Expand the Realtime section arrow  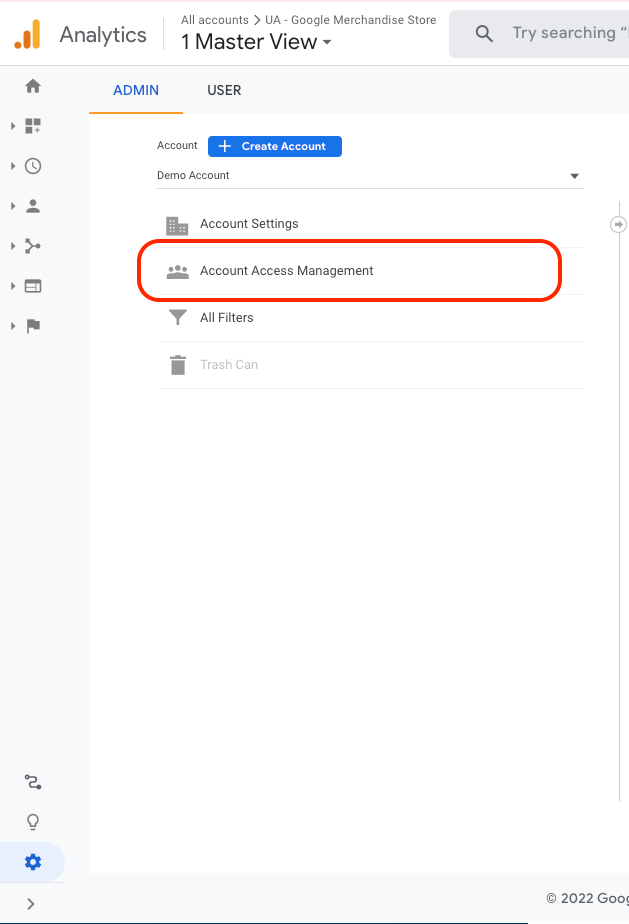pyautogui.click(x=13, y=166)
